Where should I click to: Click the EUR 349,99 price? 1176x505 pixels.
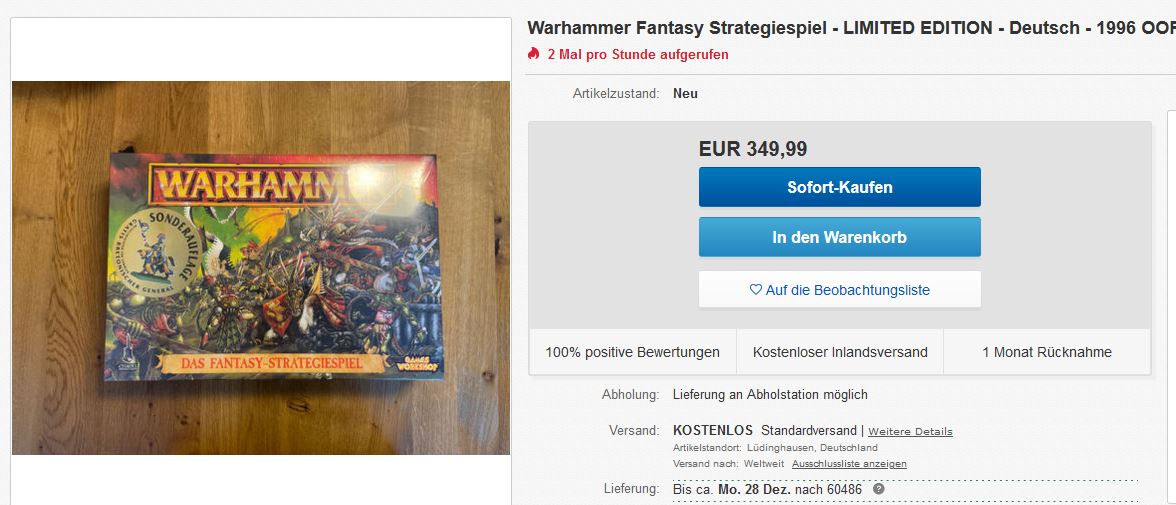tap(753, 149)
